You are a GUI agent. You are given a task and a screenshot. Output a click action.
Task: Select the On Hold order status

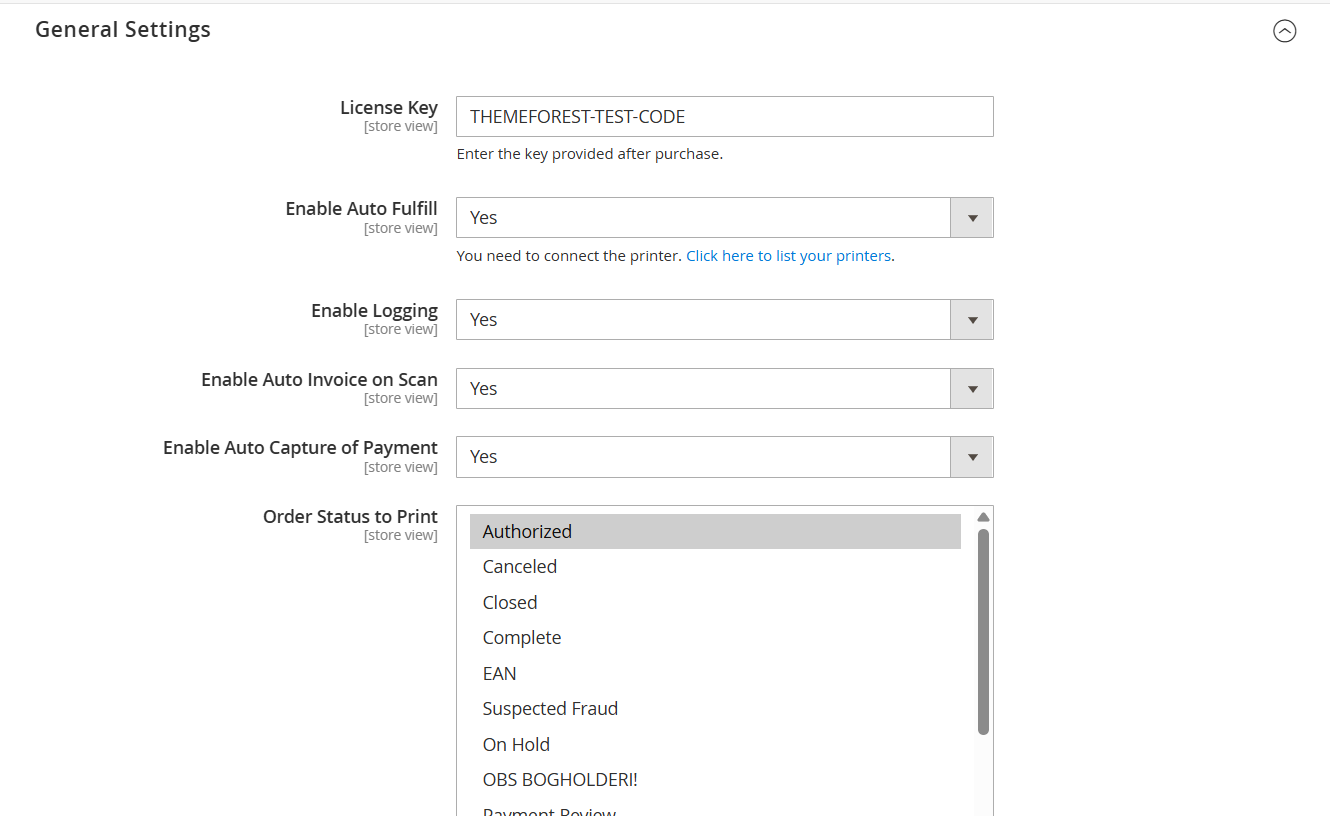click(516, 744)
